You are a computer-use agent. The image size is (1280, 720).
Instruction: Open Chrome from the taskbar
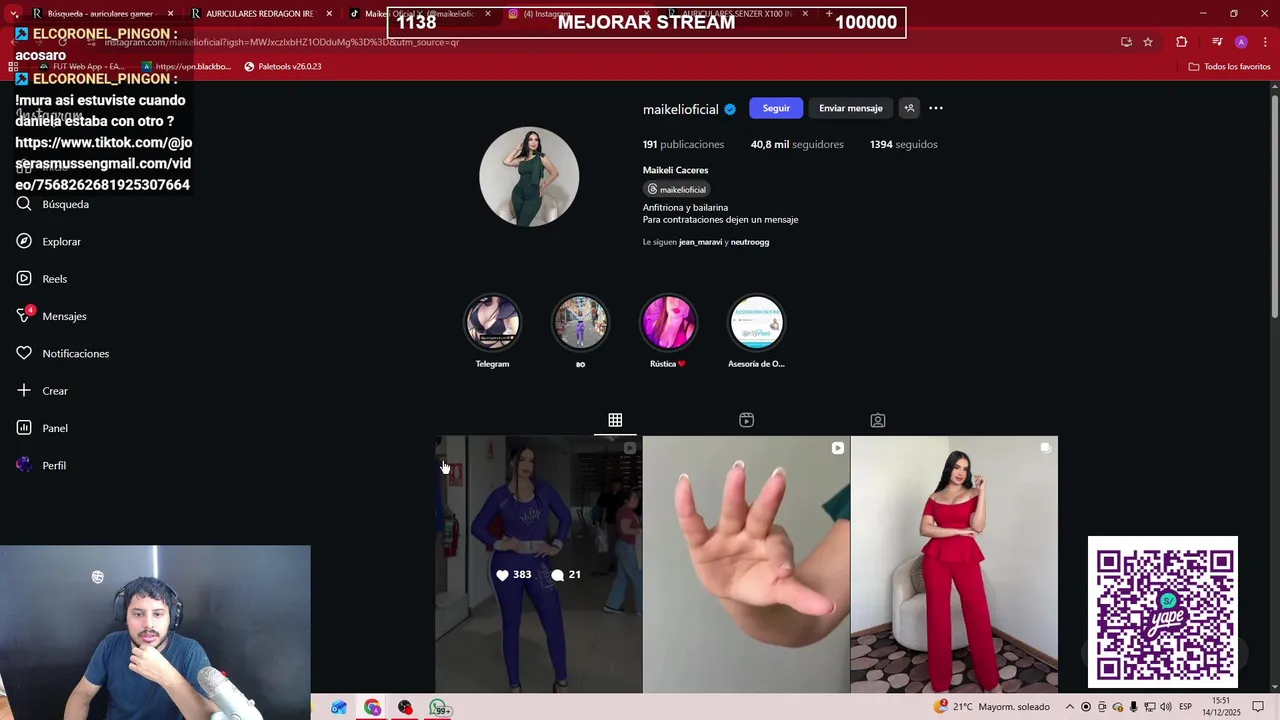coord(372,707)
